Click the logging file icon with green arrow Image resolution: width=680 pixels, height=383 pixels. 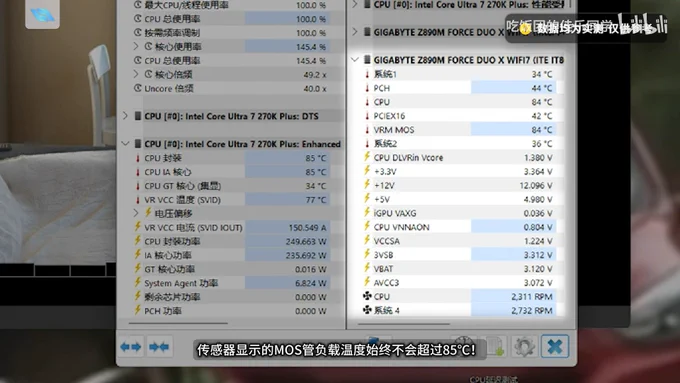point(495,347)
